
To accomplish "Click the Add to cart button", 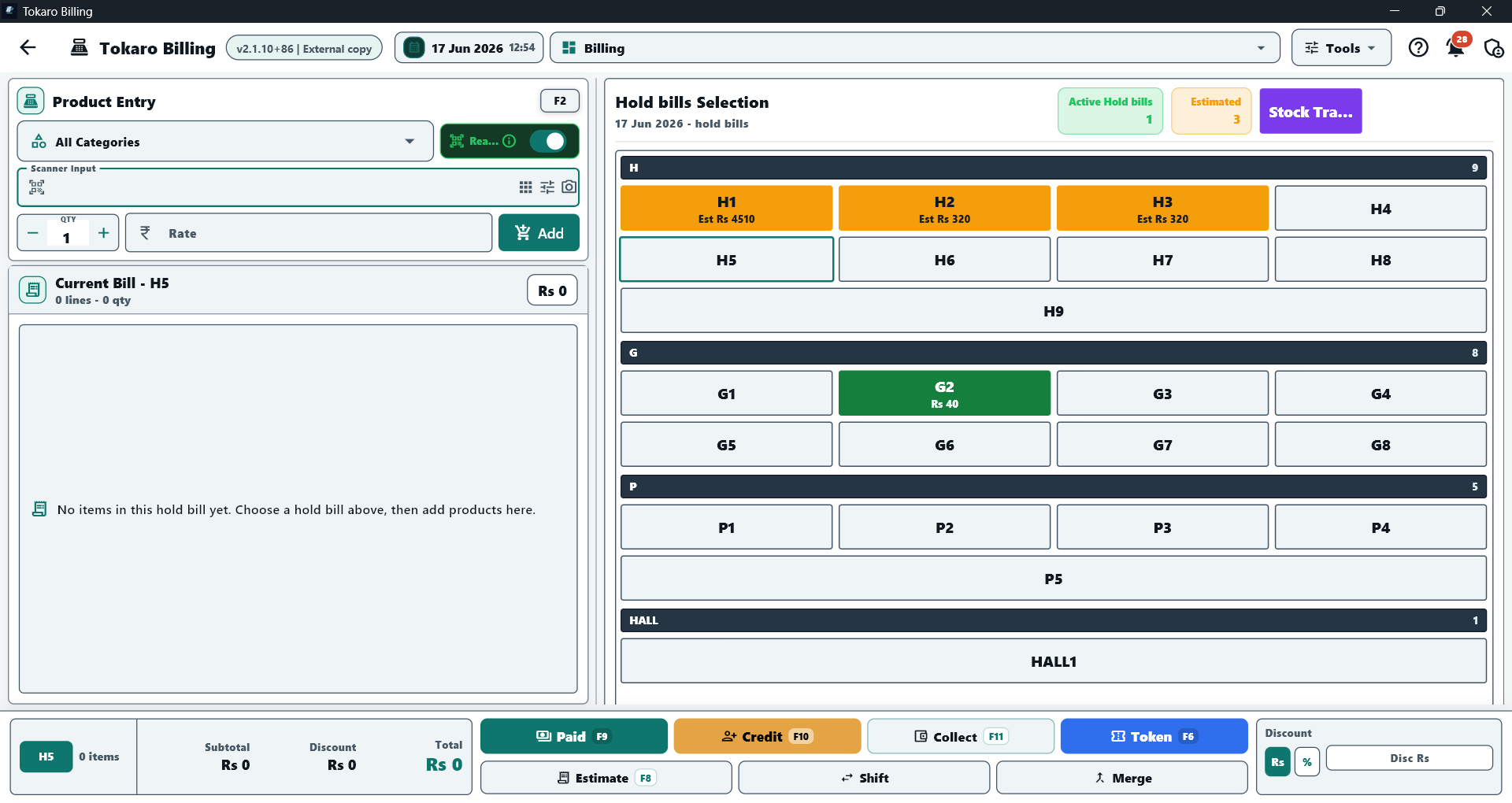I will coord(539,233).
